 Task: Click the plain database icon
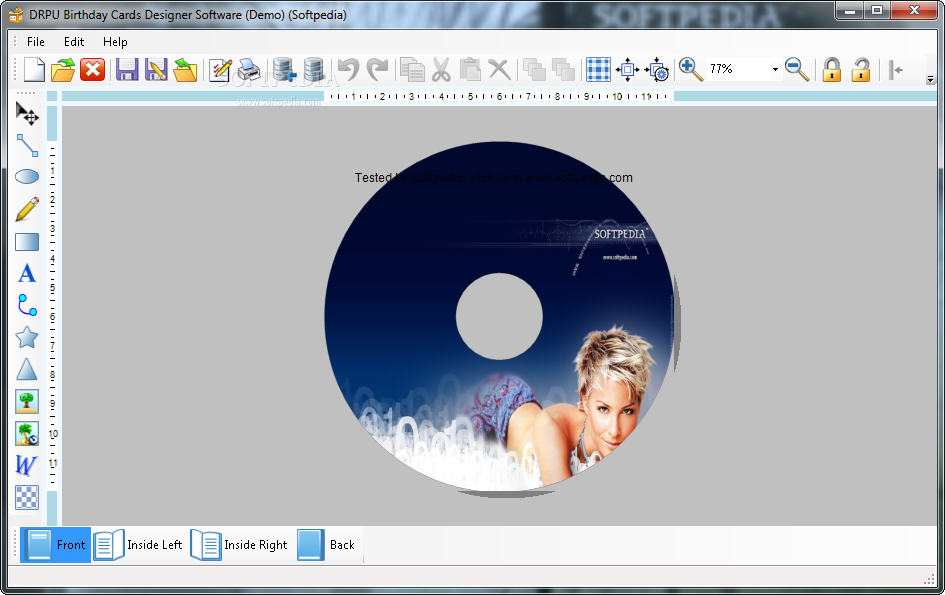(x=313, y=69)
